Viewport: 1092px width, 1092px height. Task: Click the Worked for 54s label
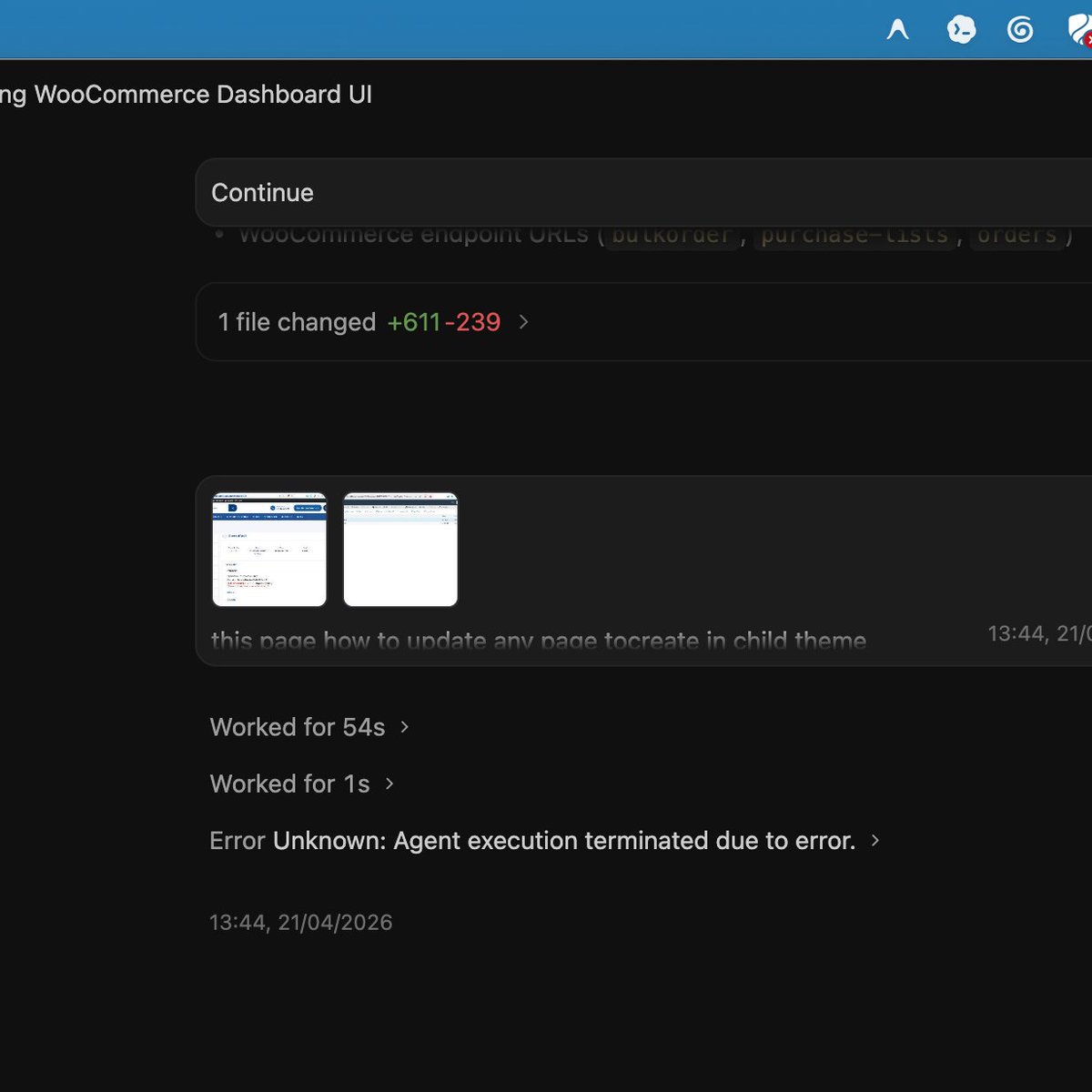(x=298, y=727)
